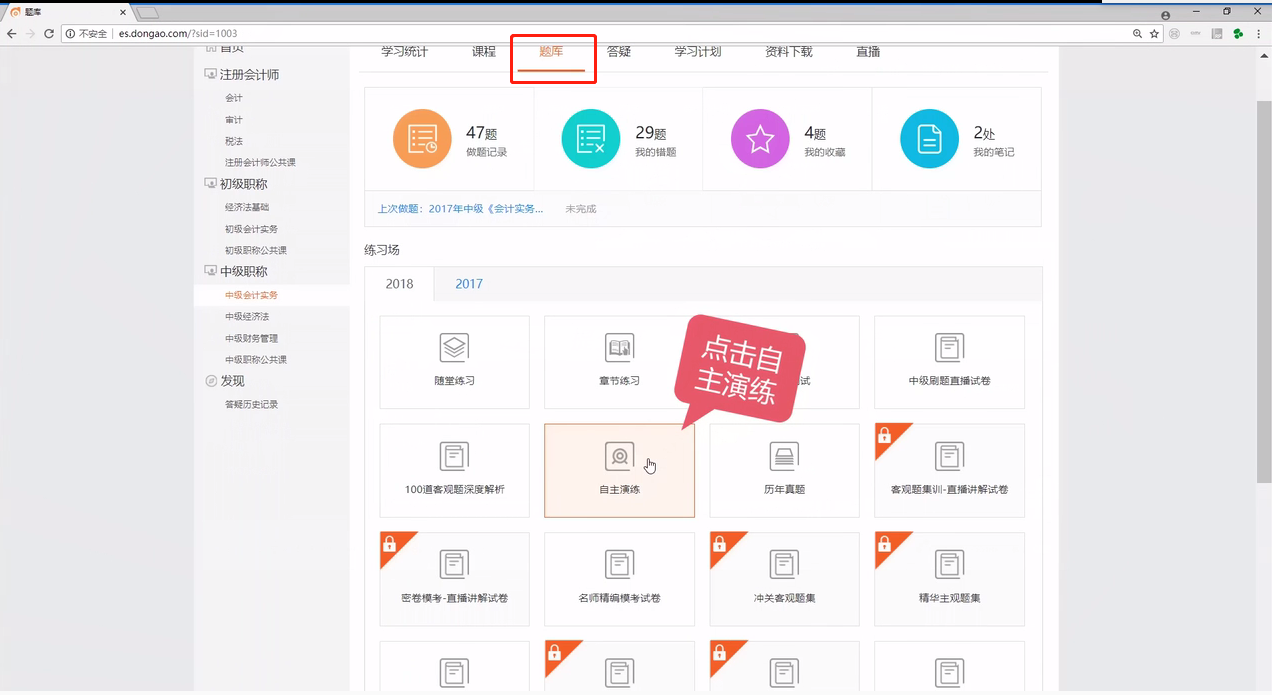Open 我的错题 teal icon
Screen dimensions: 1272x695
[x=591, y=139]
